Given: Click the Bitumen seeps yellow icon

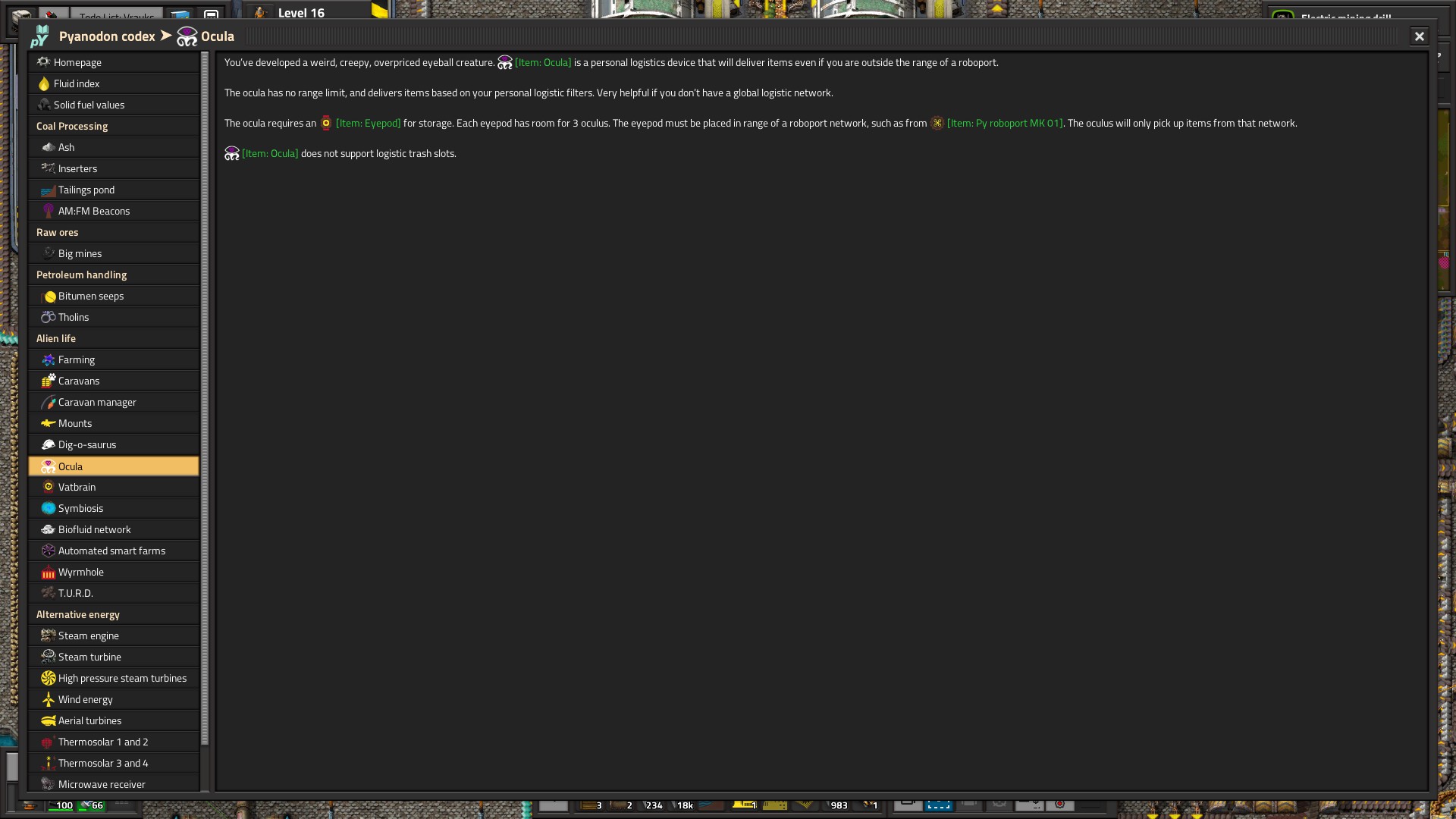Looking at the screenshot, I should pyautogui.click(x=50, y=297).
